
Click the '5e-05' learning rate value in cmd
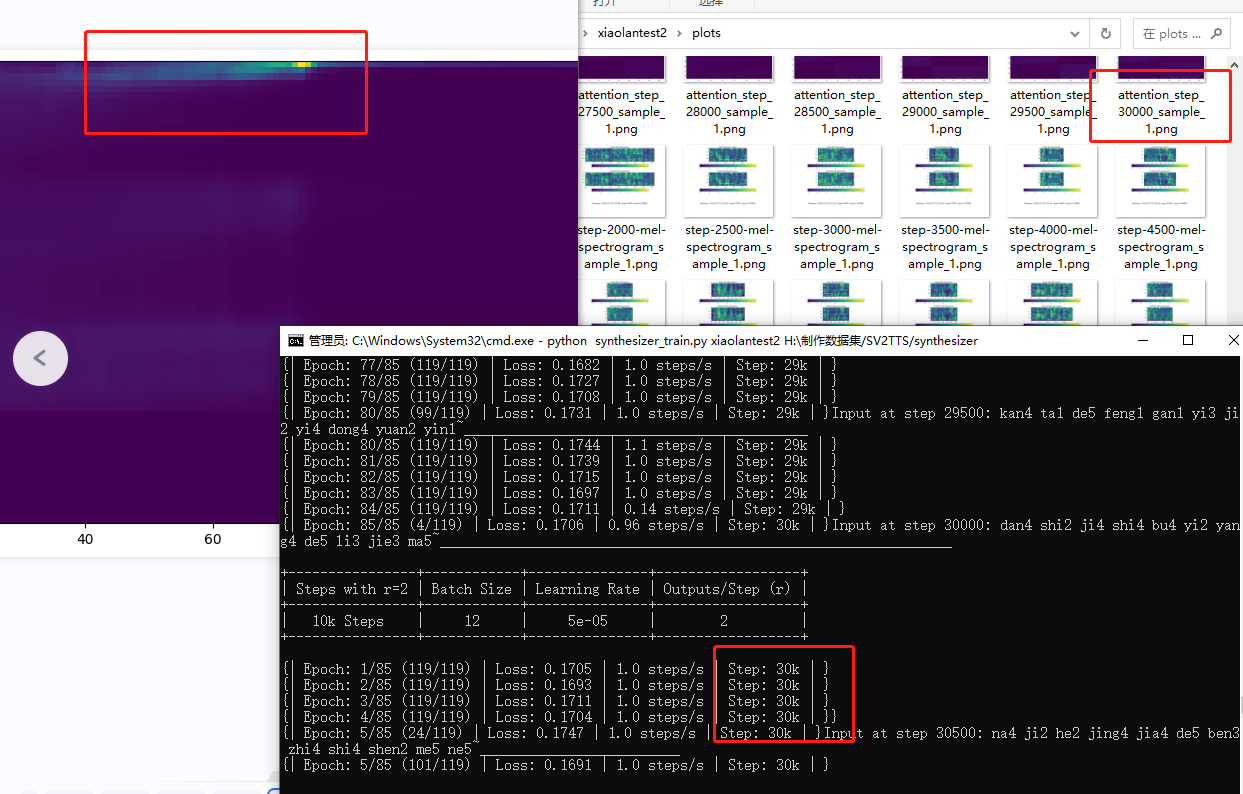pos(587,621)
